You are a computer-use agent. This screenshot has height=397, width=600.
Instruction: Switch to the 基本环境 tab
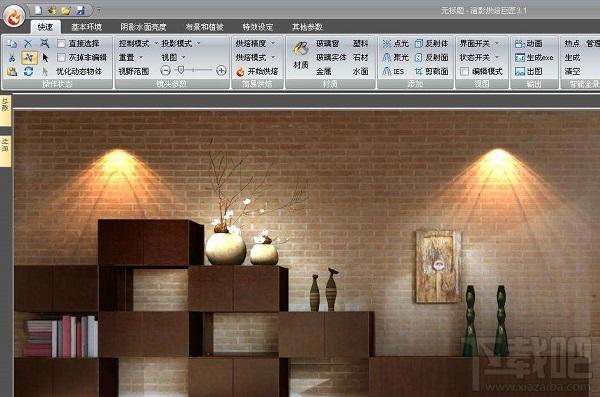86,27
